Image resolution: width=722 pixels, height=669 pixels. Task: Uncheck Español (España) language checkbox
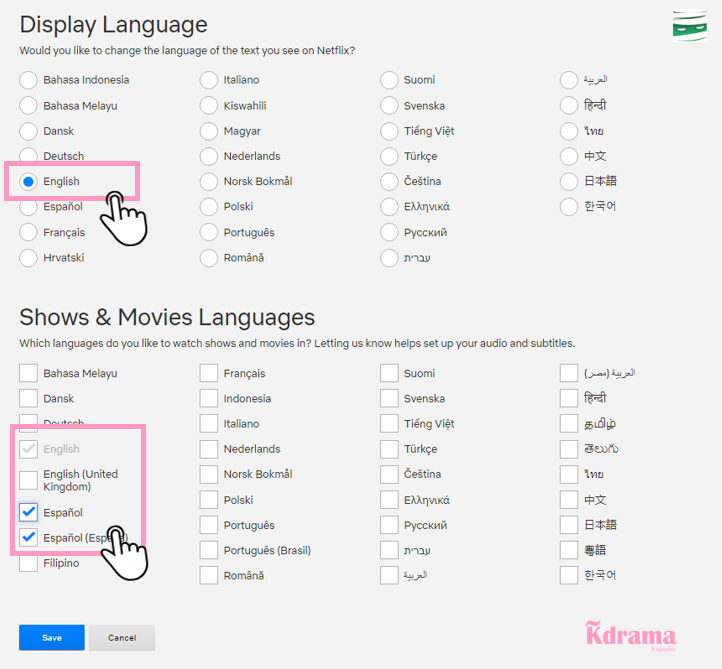[x=28, y=537]
